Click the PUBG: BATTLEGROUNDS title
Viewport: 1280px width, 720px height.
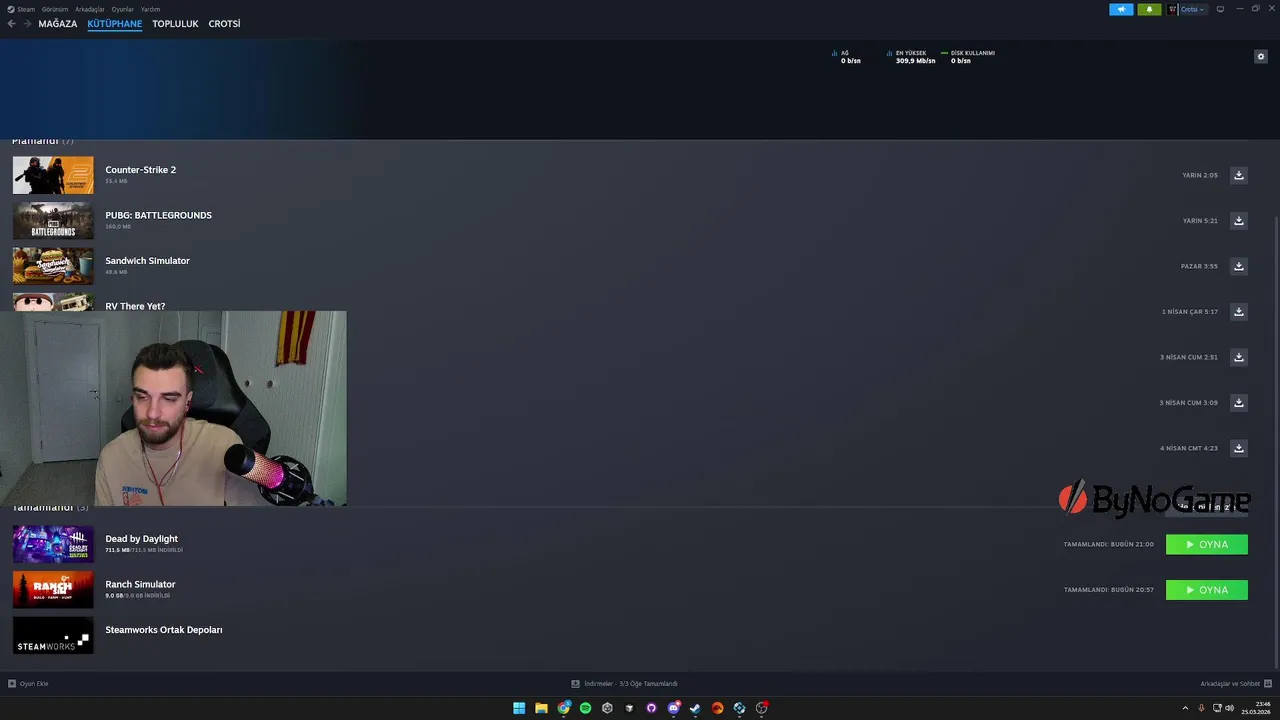[158, 215]
